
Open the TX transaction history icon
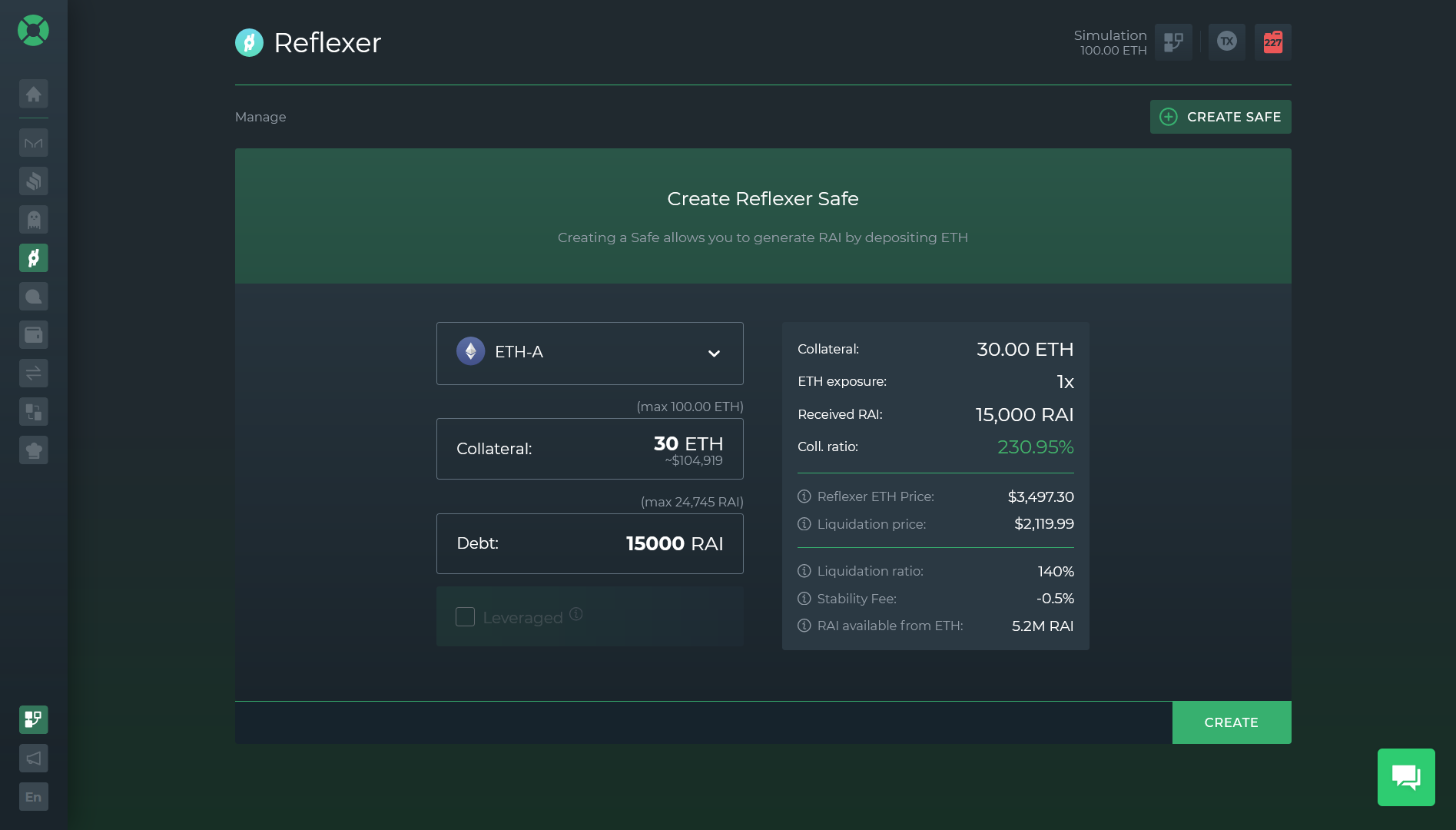(1227, 42)
